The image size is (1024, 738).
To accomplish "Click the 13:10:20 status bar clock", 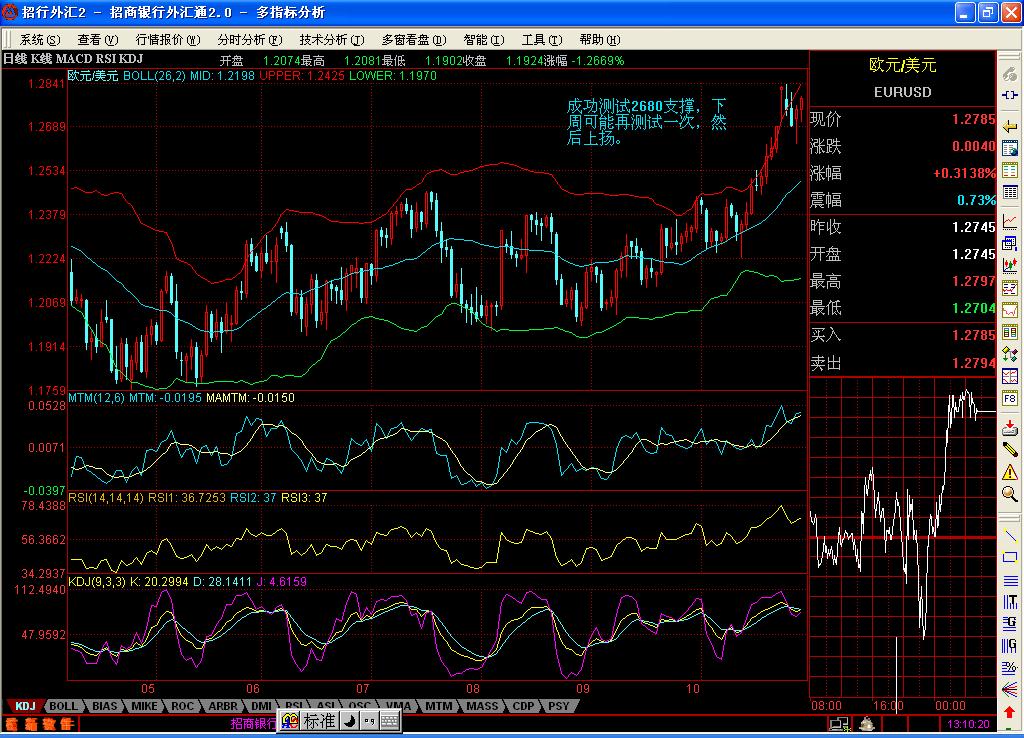I will point(968,724).
